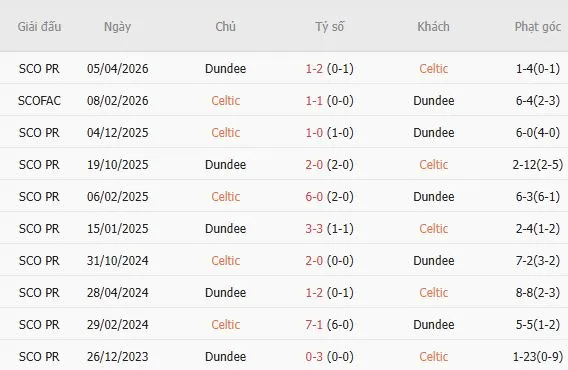
Task: Open the 6-0 (2-0) match result
Action: pos(329,197)
